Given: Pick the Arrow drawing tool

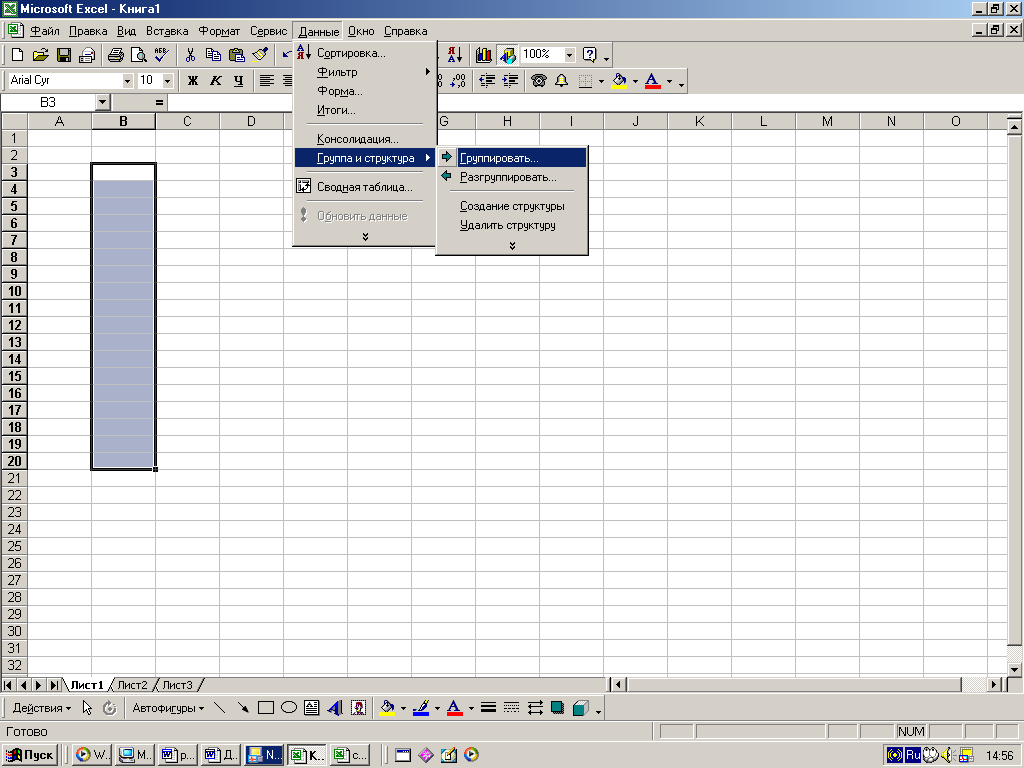Looking at the screenshot, I should point(243,708).
